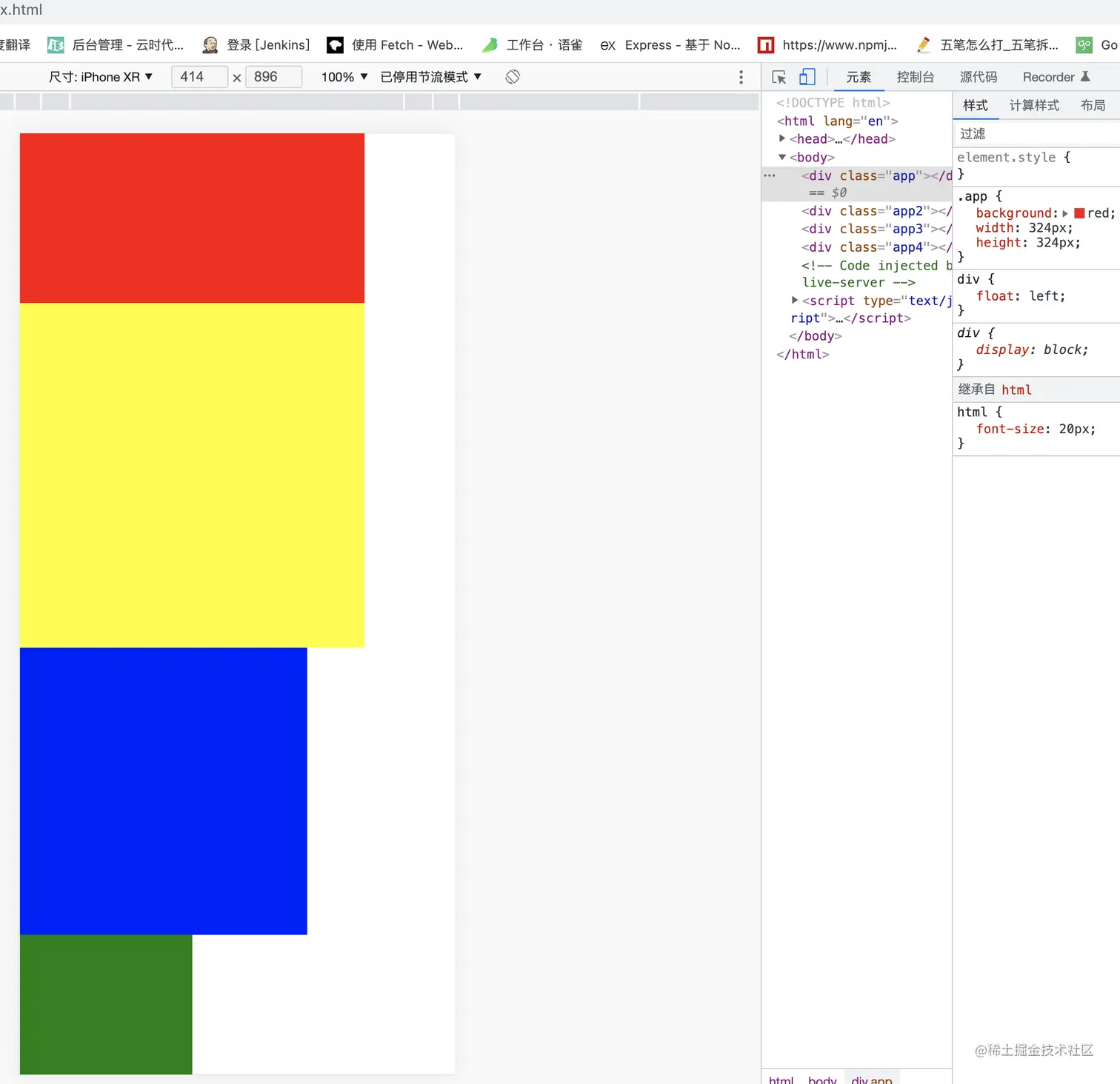Open the 工作台 · 语雀 bookmark
Viewport: 1120px width, 1084px height.
(532, 45)
